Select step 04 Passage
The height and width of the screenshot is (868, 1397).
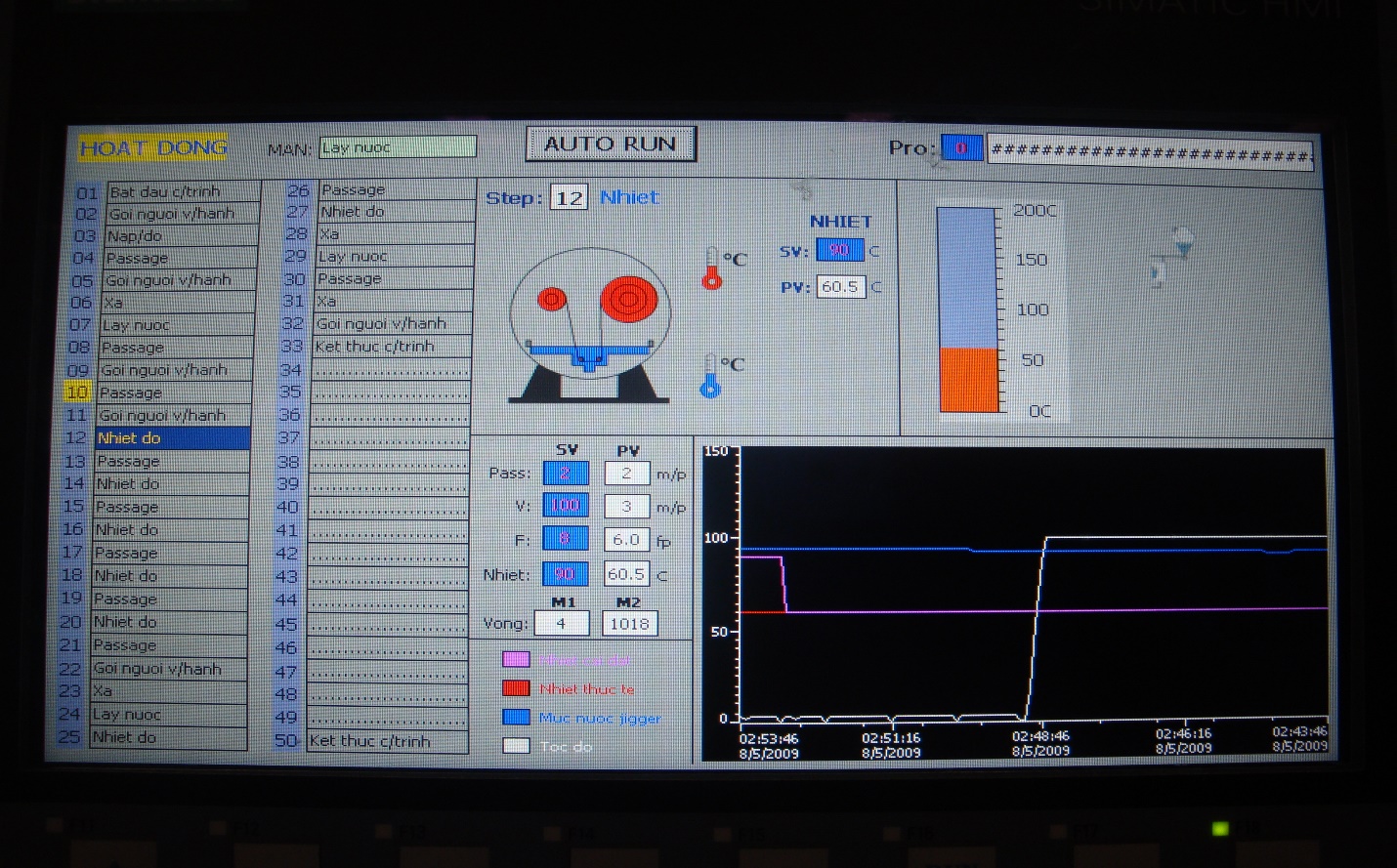point(180,259)
